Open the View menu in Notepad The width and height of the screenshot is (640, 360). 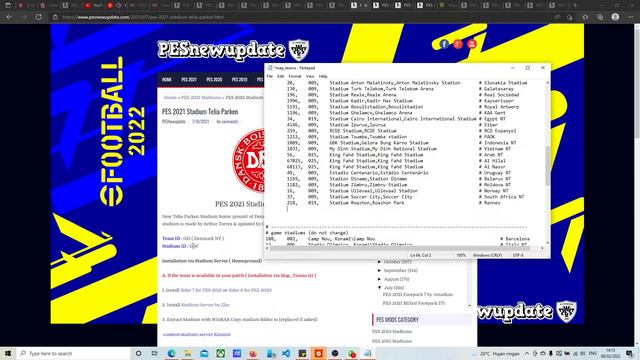(310, 76)
